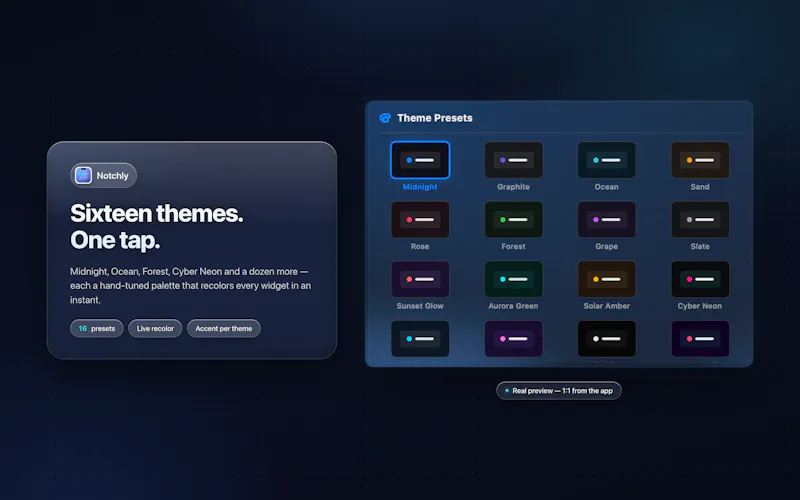
Task: Click the palette icon beside Theme Presets
Action: click(385, 118)
